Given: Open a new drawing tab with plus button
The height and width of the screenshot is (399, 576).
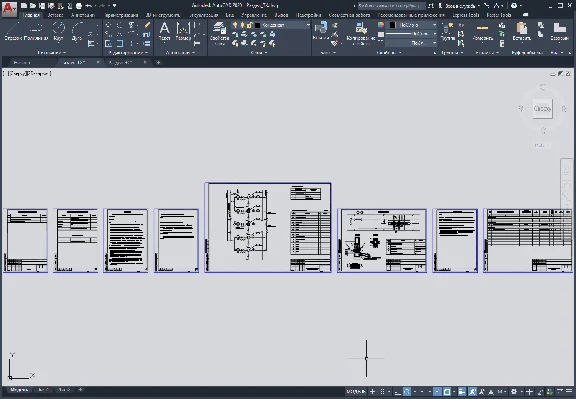Looking at the screenshot, I should [x=158, y=62].
